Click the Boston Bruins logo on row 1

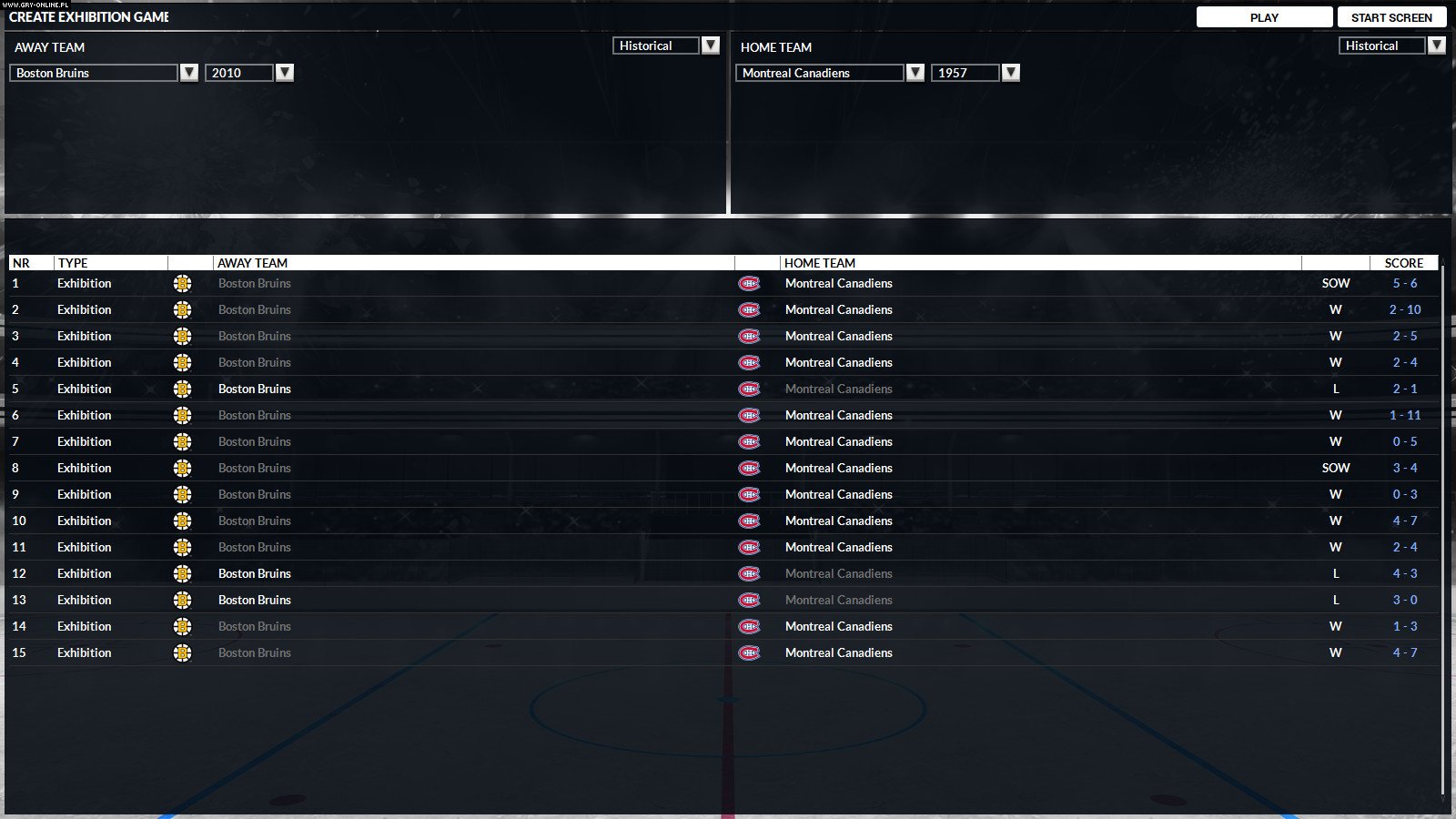pyautogui.click(x=183, y=283)
